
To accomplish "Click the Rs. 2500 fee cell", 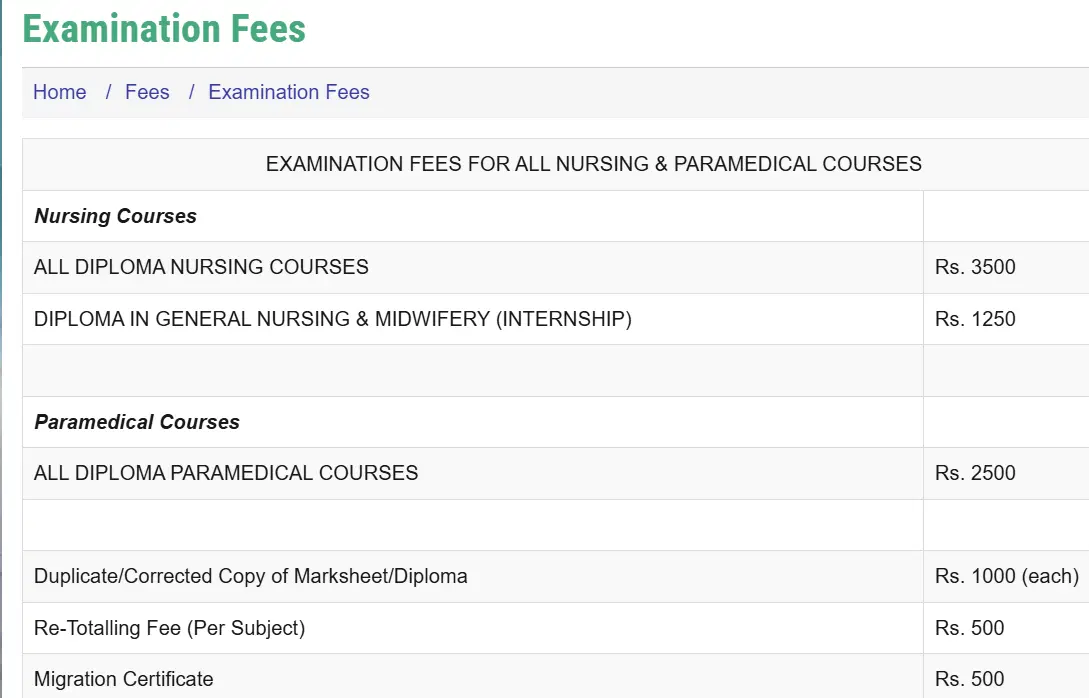I will click(975, 473).
